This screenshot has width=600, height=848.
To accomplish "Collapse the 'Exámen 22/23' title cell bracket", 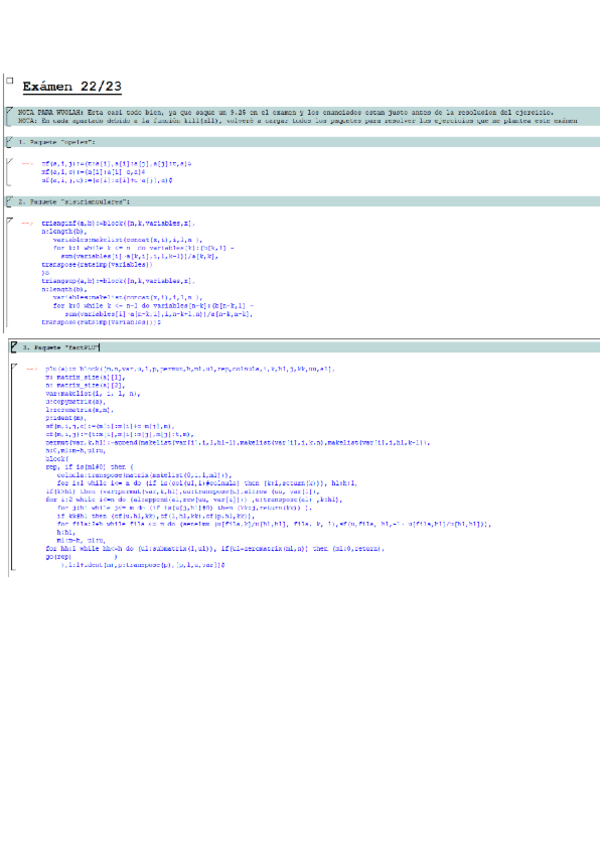I will click(x=8, y=81).
